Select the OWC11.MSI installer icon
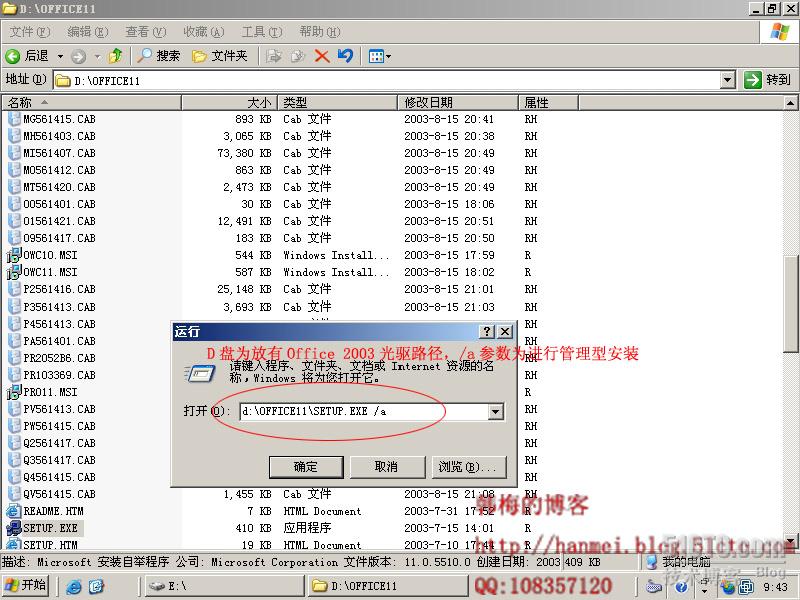Image resolution: width=800 pixels, height=600 pixels. tap(14, 272)
